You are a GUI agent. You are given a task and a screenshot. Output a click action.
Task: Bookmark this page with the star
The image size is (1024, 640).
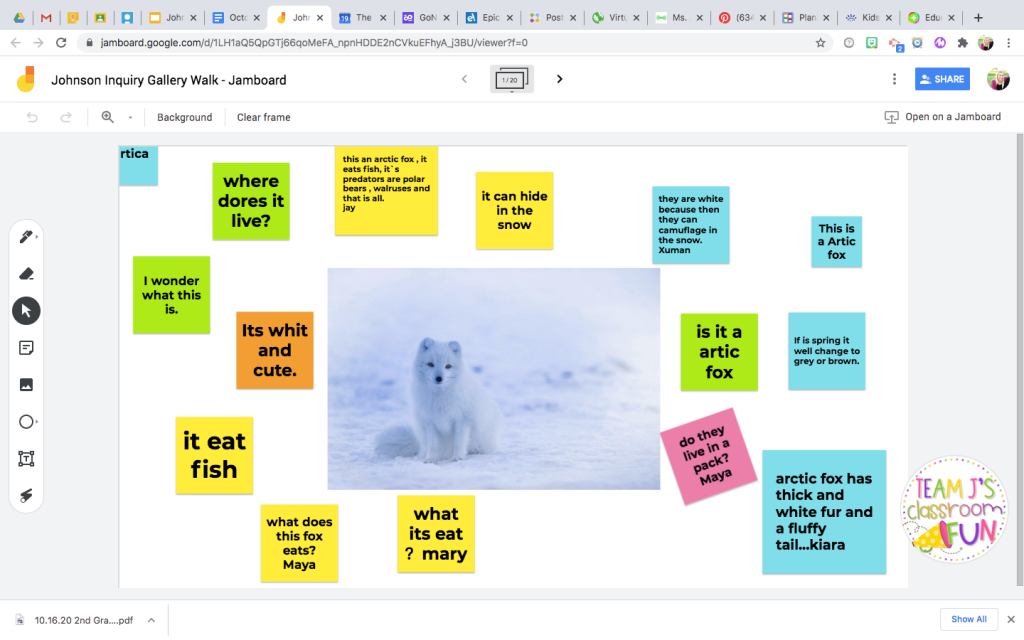point(820,43)
